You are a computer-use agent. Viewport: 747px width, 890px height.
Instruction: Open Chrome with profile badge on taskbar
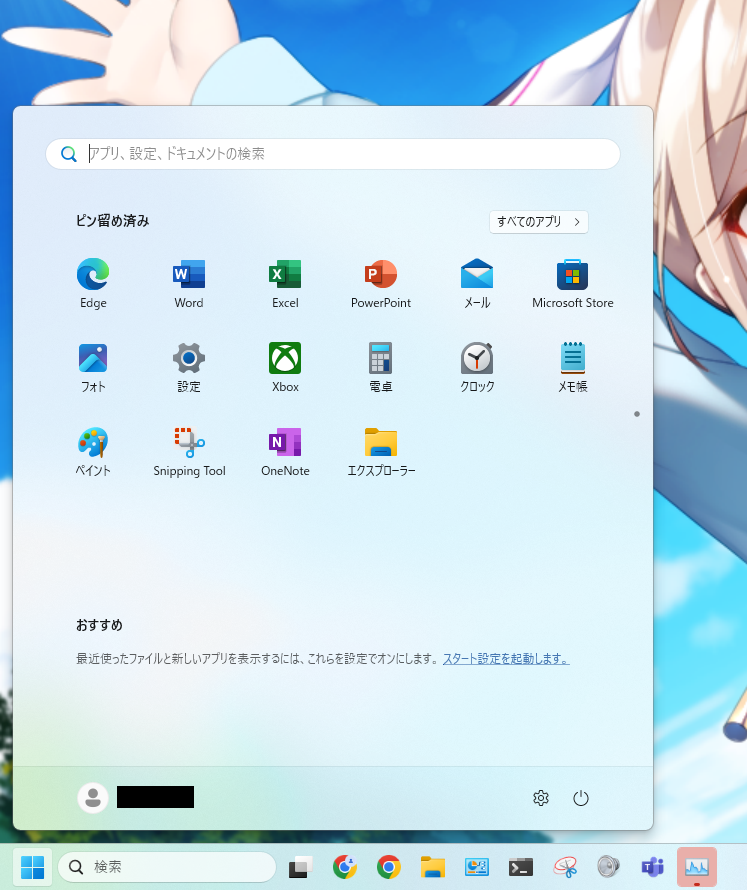[x=345, y=867]
